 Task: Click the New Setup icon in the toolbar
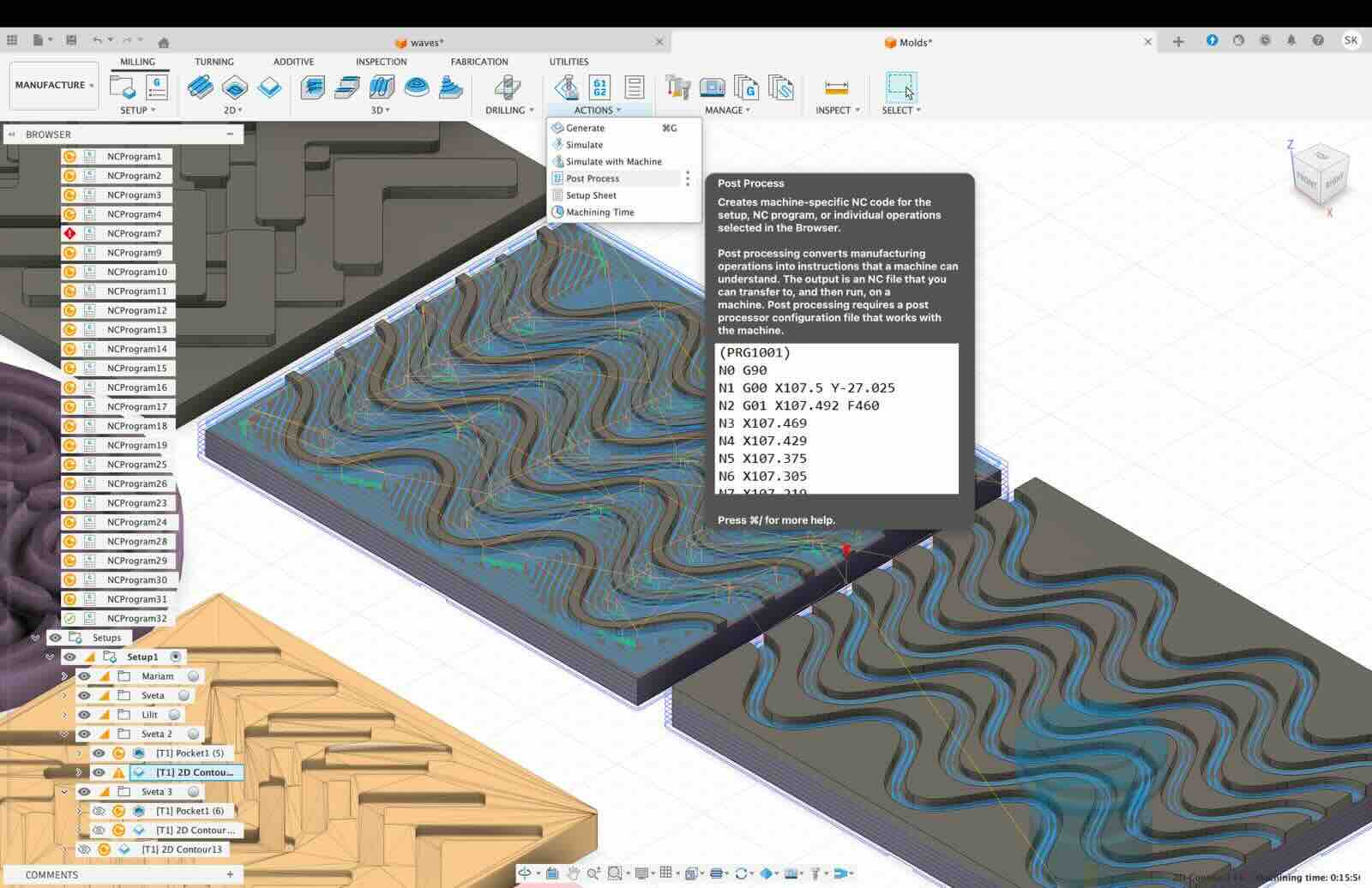coord(123,87)
